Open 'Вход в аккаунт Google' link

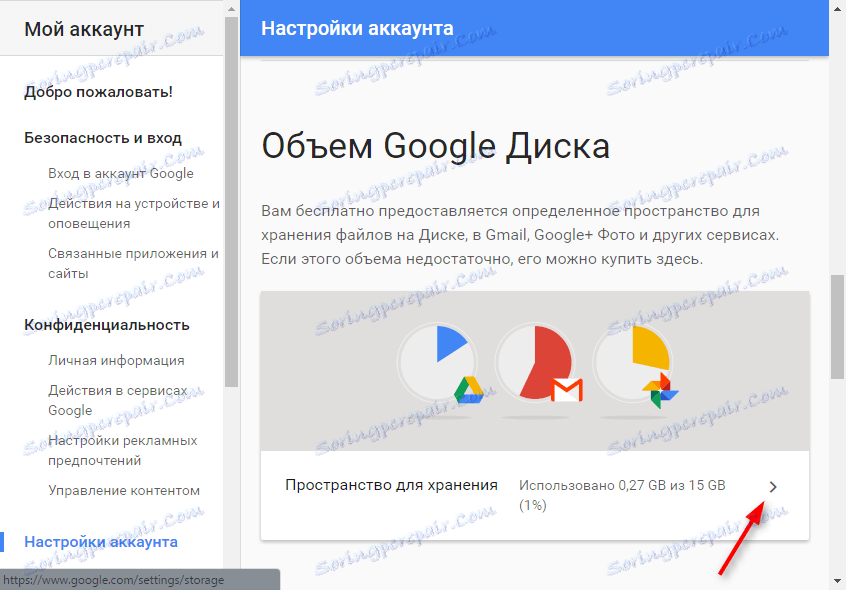pos(121,173)
